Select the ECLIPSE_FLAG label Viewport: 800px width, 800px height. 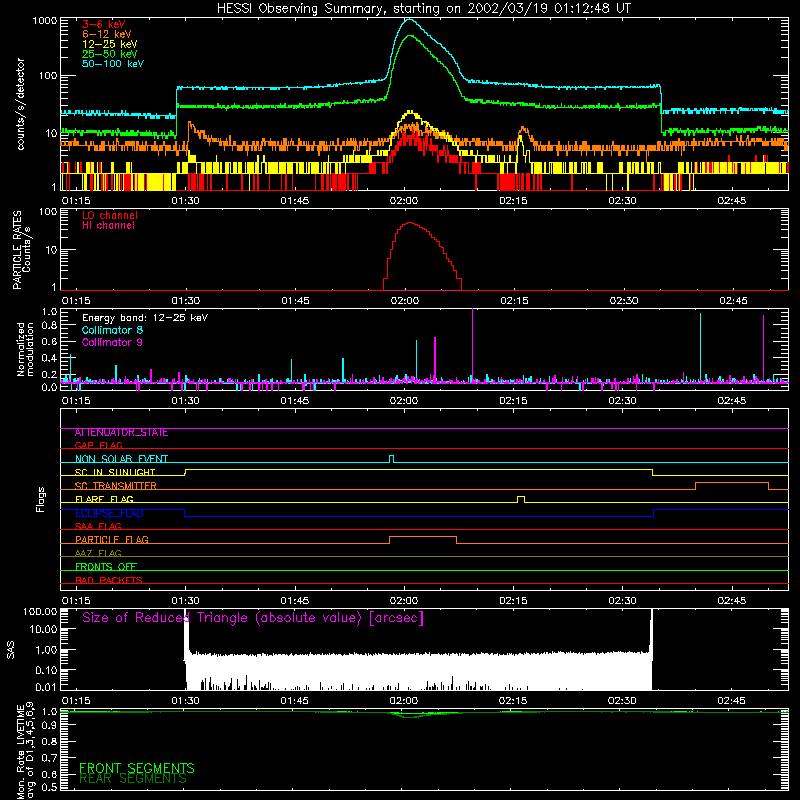click(x=109, y=513)
